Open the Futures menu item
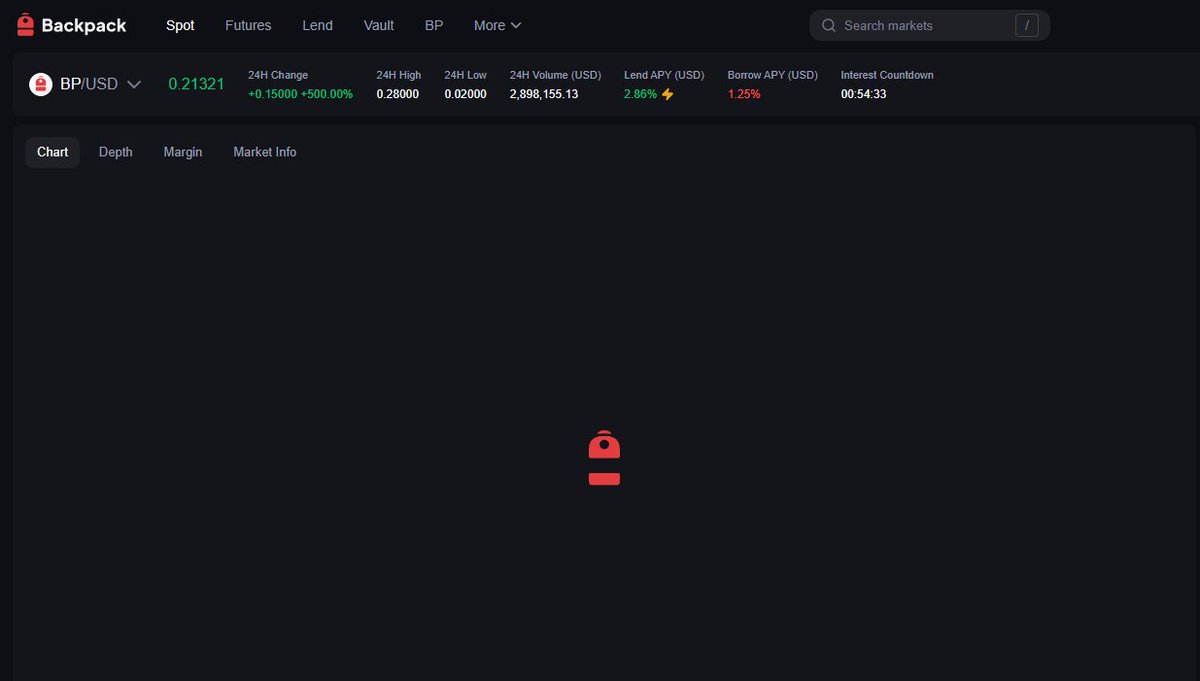This screenshot has height=681, width=1200. click(x=248, y=25)
